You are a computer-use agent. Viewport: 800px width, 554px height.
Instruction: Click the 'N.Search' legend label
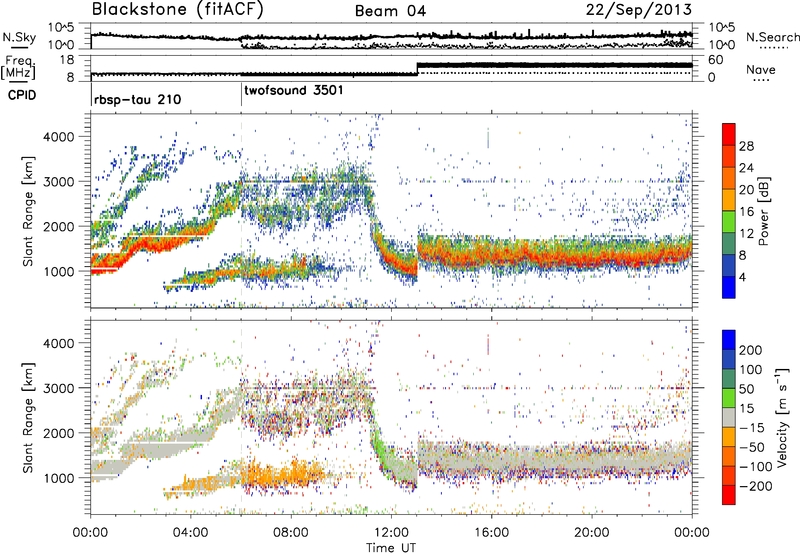[772, 37]
